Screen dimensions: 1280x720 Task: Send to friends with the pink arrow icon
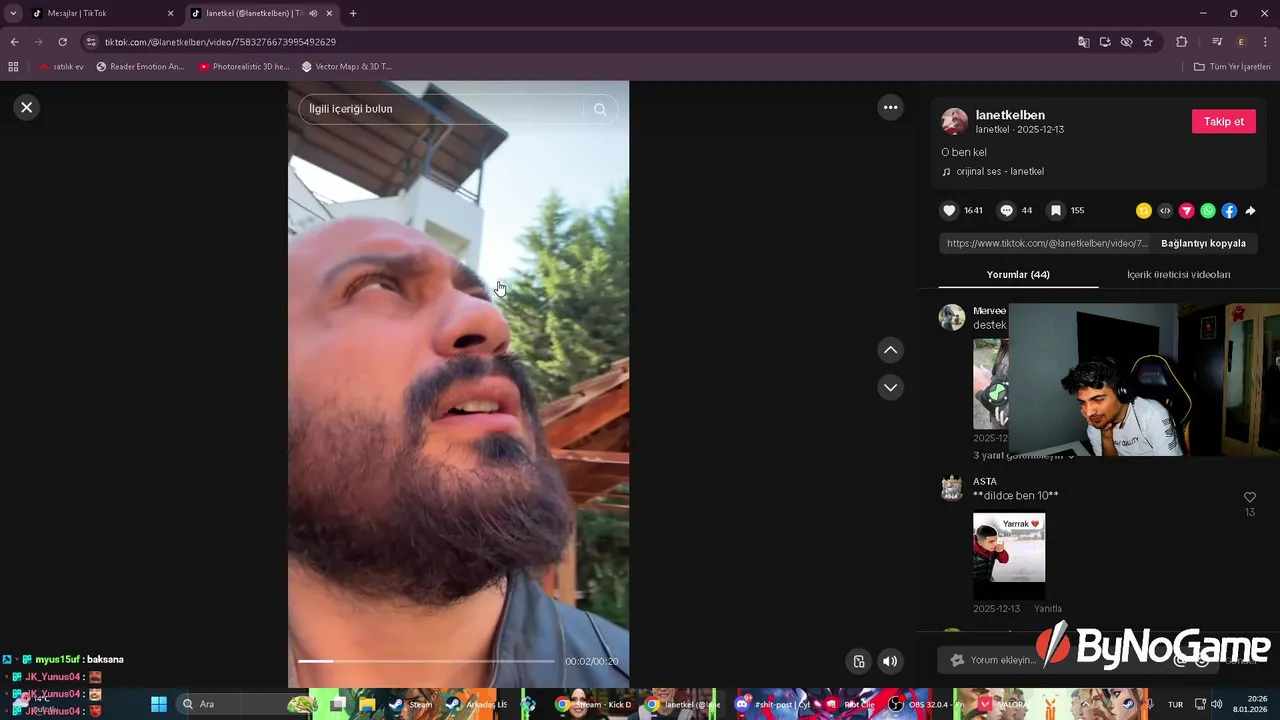coord(1186,210)
